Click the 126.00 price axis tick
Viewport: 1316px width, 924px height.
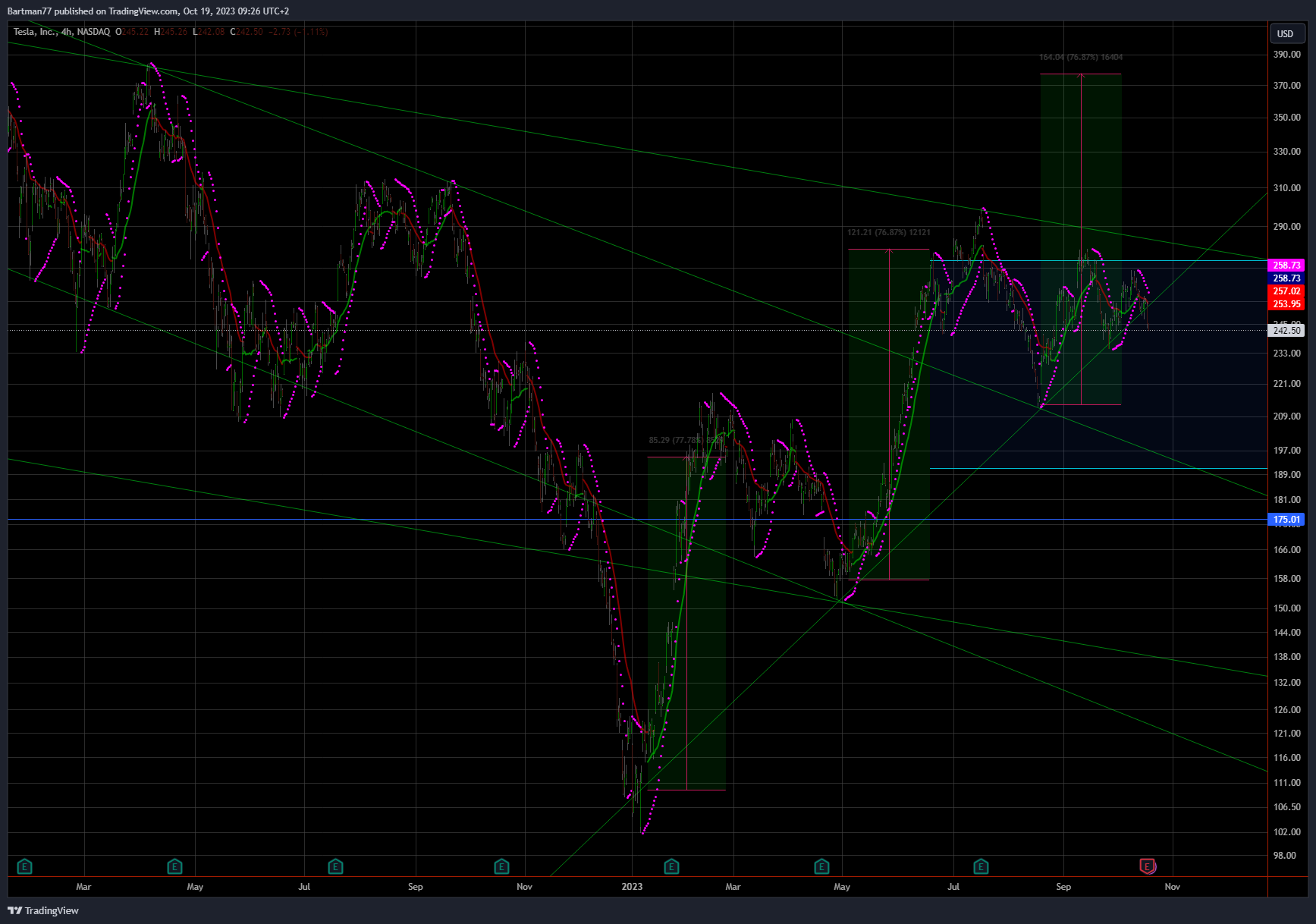[x=1286, y=710]
